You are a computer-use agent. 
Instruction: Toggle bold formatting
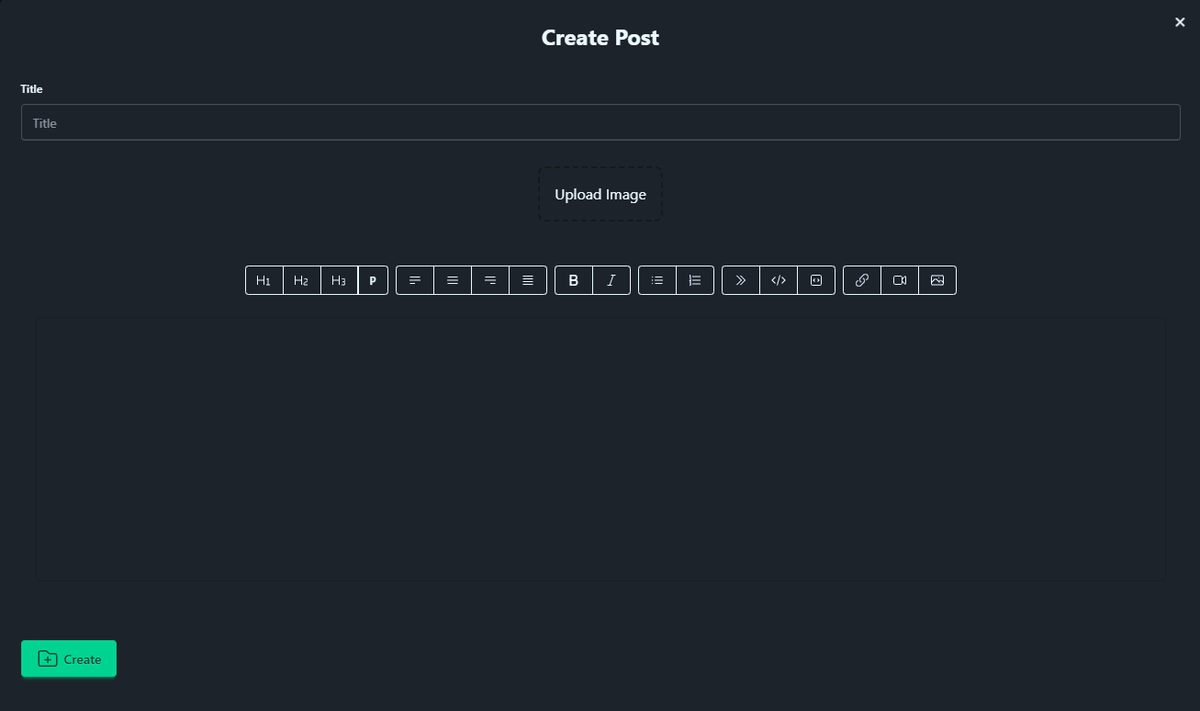pyautogui.click(x=574, y=280)
